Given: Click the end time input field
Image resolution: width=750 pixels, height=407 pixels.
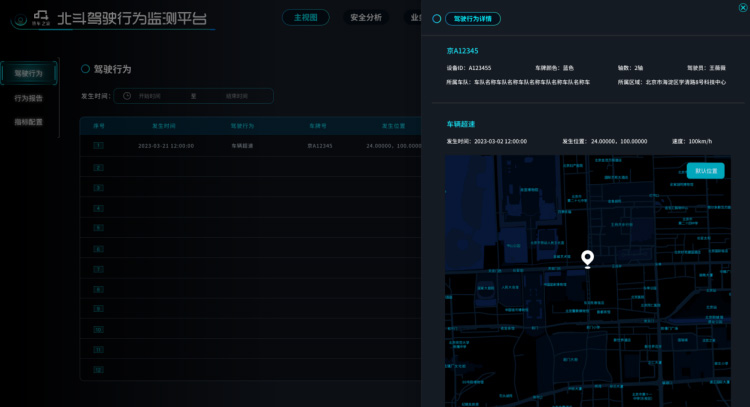Looking at the screenshot, I should [236, 96].
